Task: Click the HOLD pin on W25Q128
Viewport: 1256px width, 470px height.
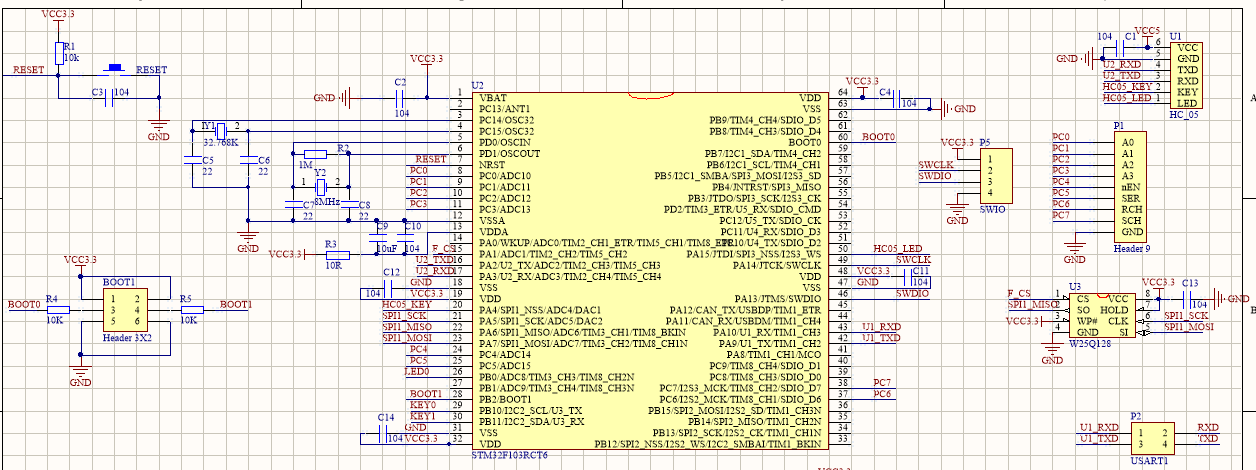Action: pyautogui.click(x=1114, y=310)
